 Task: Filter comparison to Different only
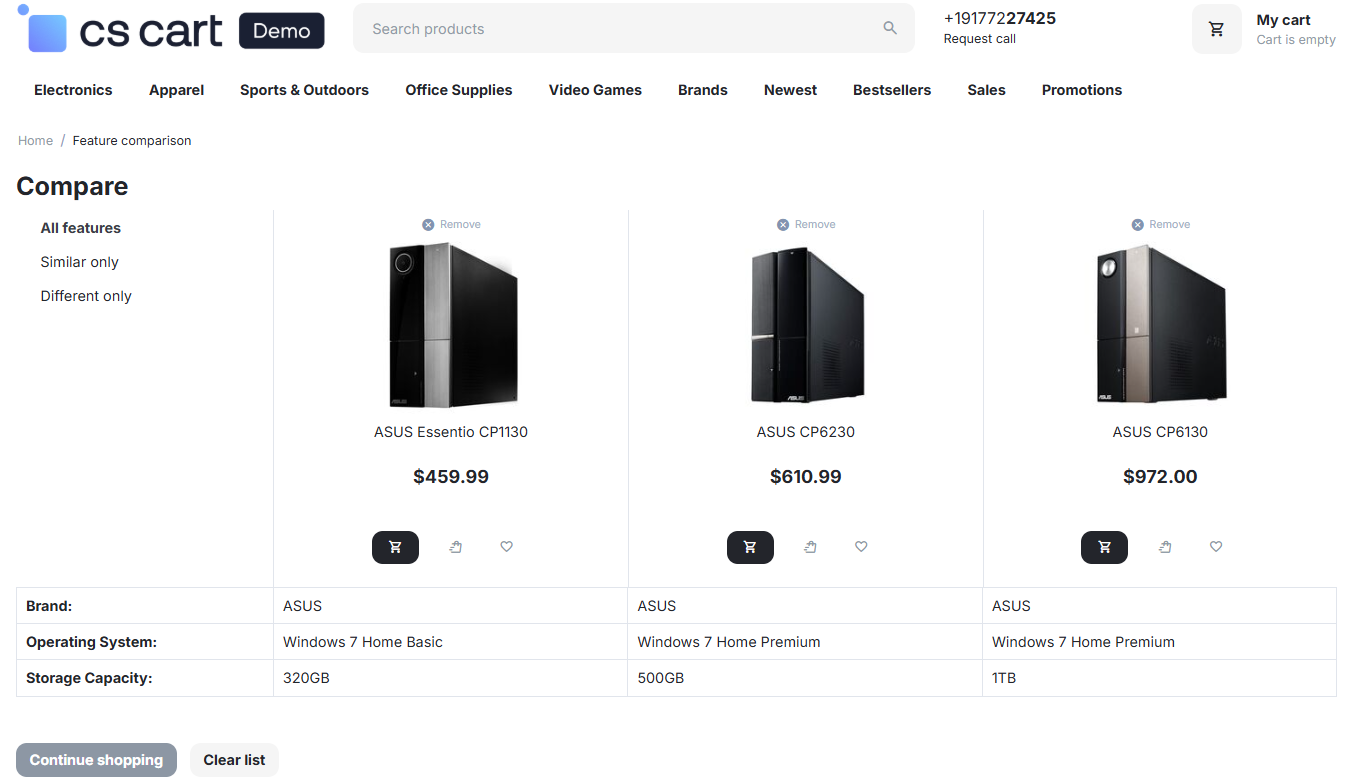point(86,296)
